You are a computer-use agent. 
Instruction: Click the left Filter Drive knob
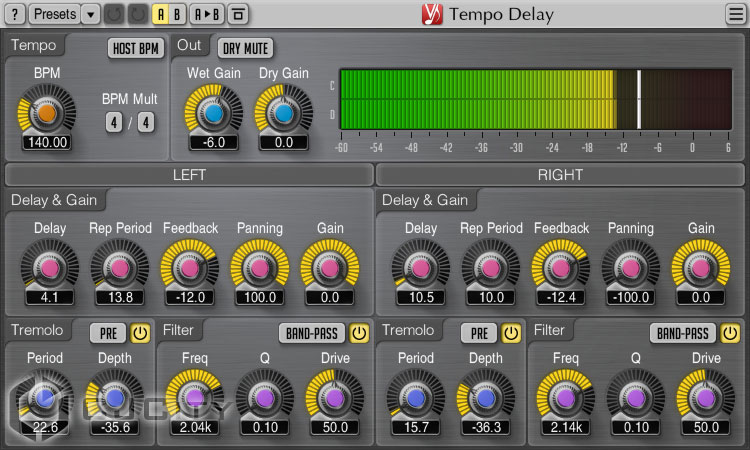[x=335, y=398]
